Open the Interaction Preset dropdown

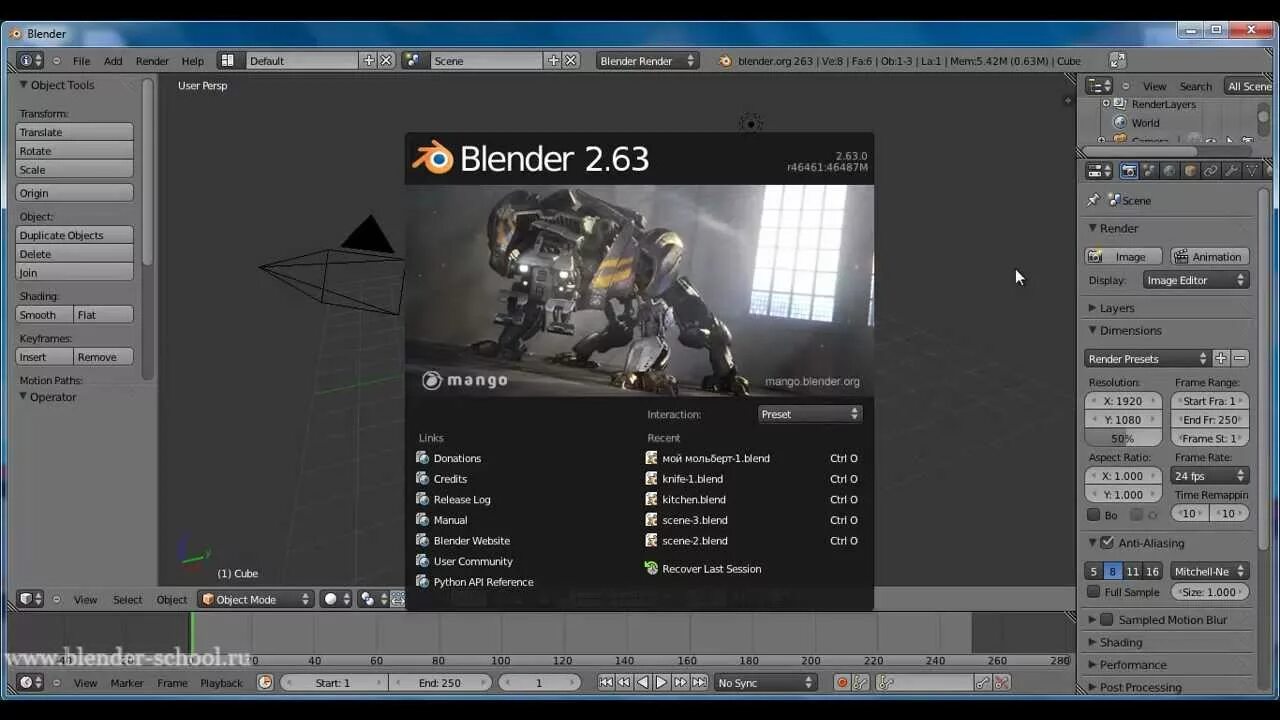coord(810,414)
